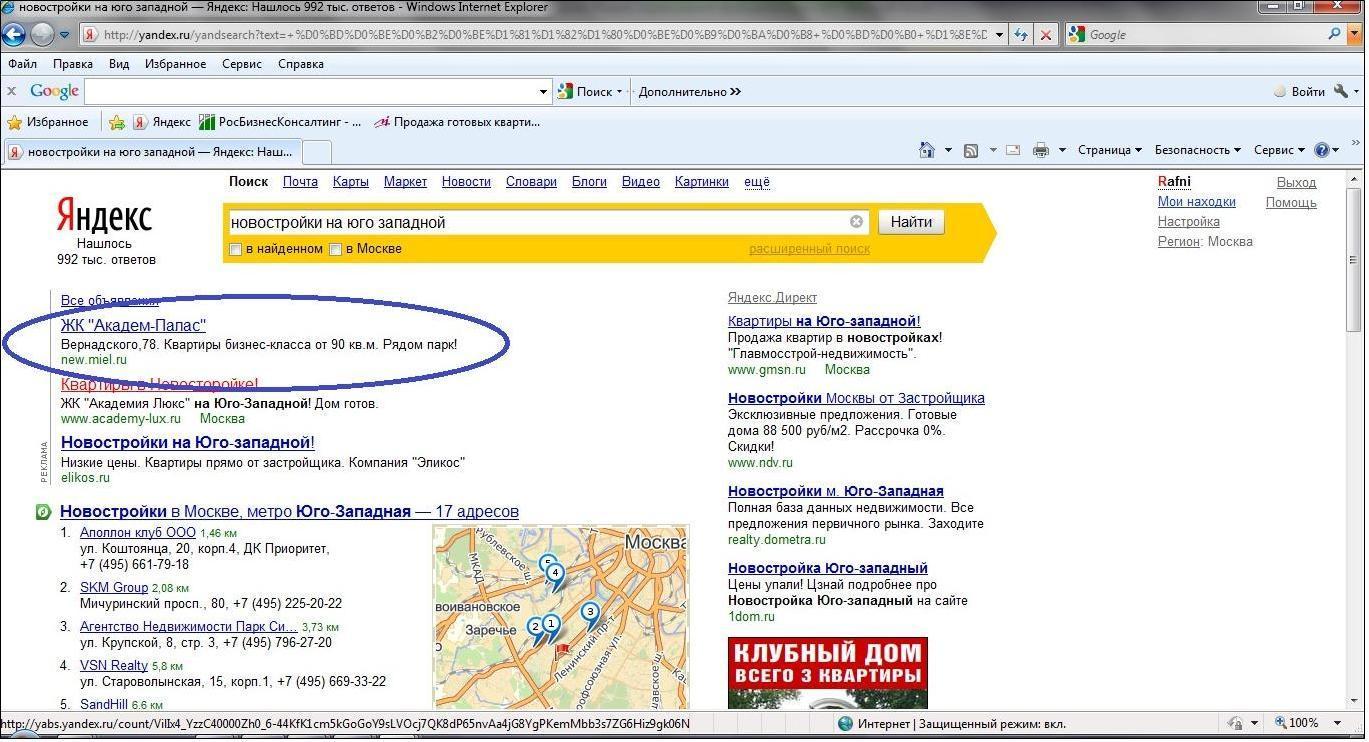The width and height of the screenshot is (1369, 742).
Task: Click the Найти search button
Action: pyautogui.click(x=911, y=222)
